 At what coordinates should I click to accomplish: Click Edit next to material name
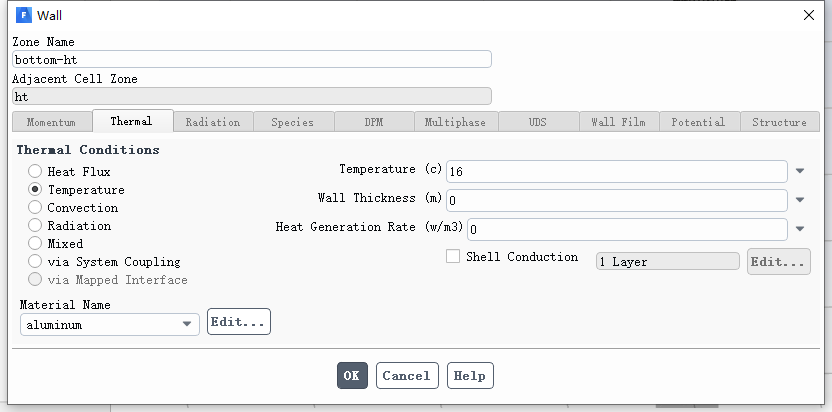tap(239, 322)
